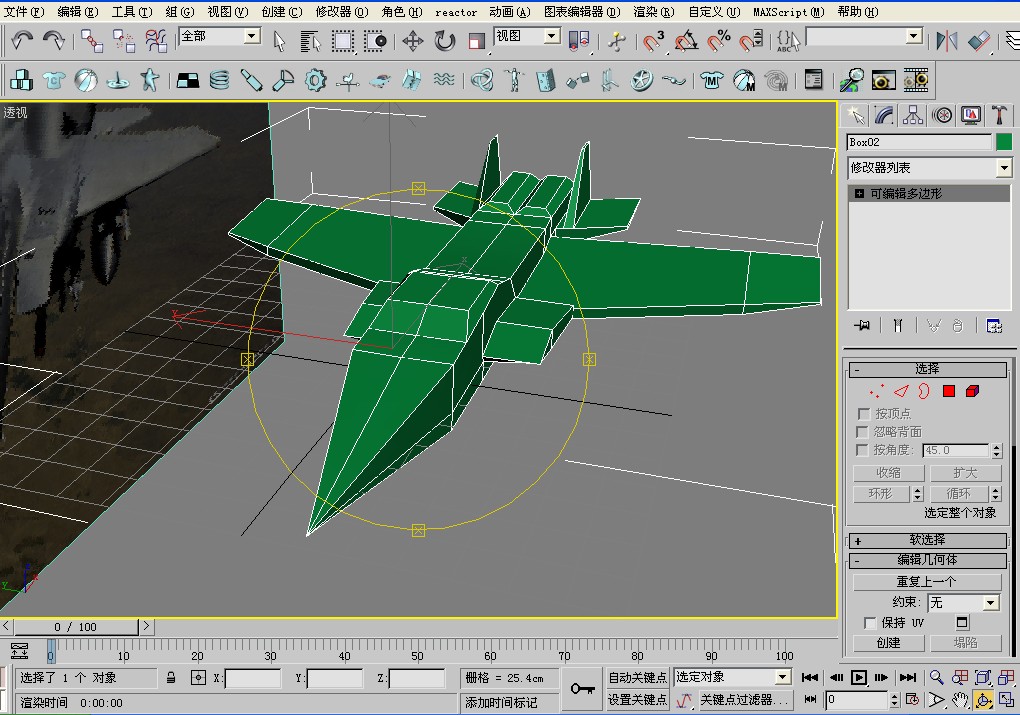This screenshot has width=1020, height=715.
Task: Click the Redo arrow icon
Action: point(53,41)
